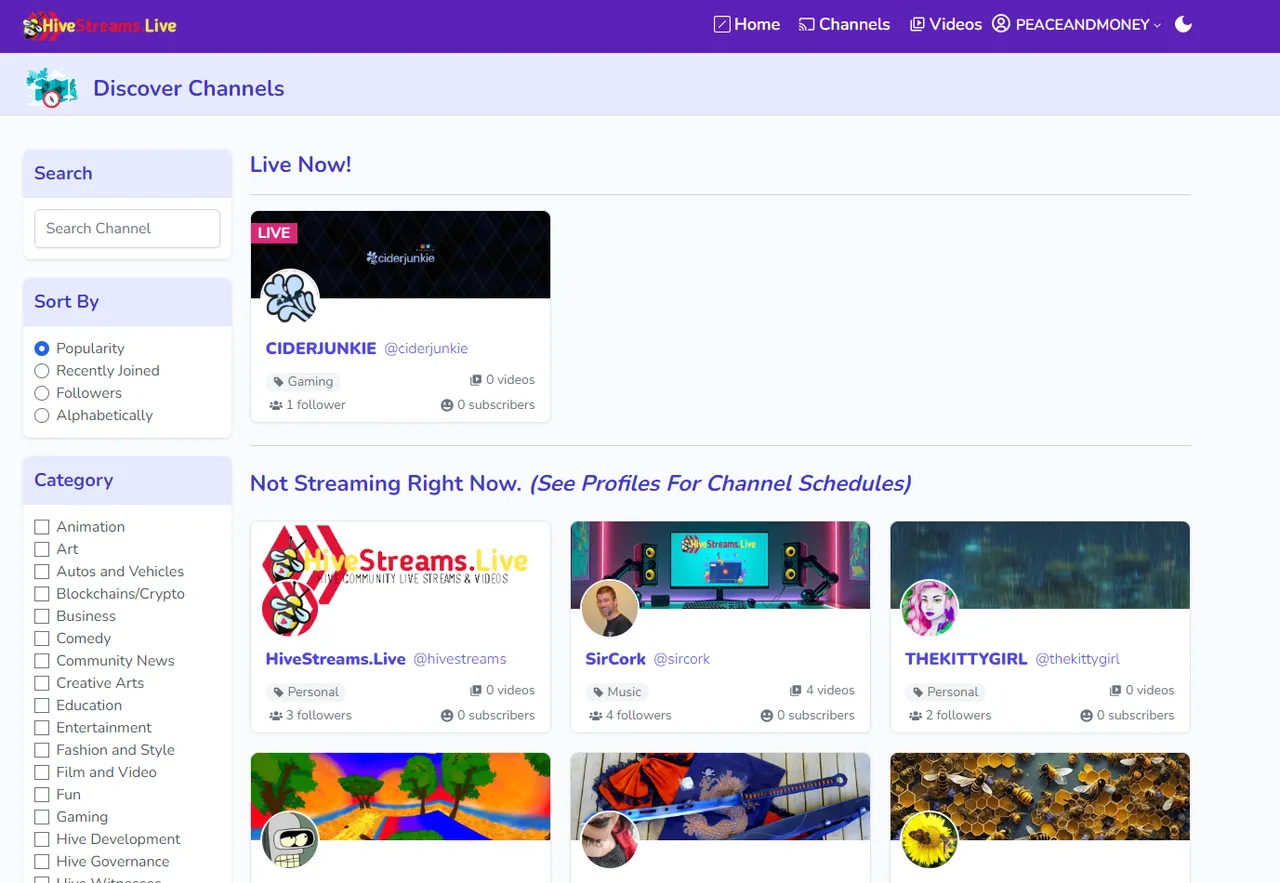Image resolution: width=1280 pixels, height=883 pixels.
Task: Click the sunflower bee avatar
Action: [930, 839]
